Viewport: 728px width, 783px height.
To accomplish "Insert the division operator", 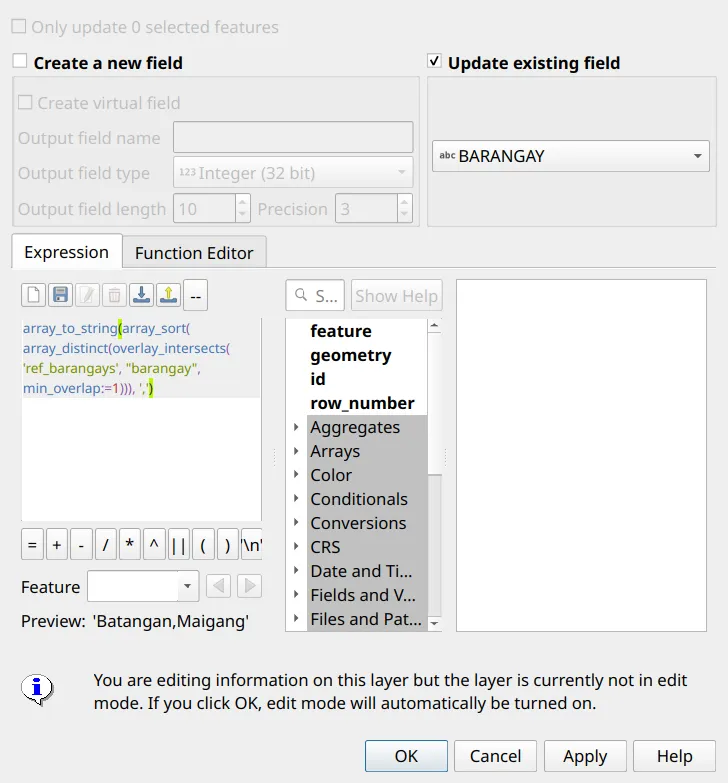I will click(x=105, y=544).
